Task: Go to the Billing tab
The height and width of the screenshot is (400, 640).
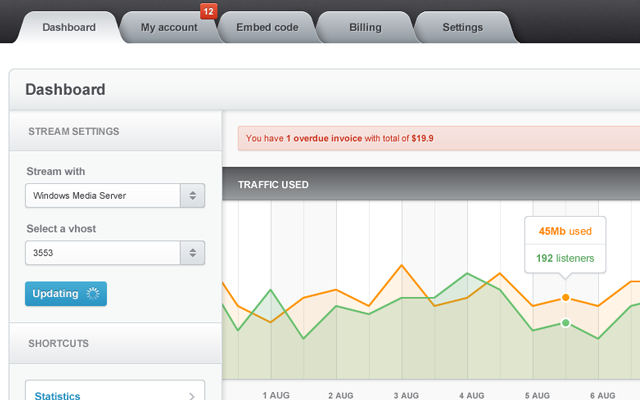Action: click(365, 27)
